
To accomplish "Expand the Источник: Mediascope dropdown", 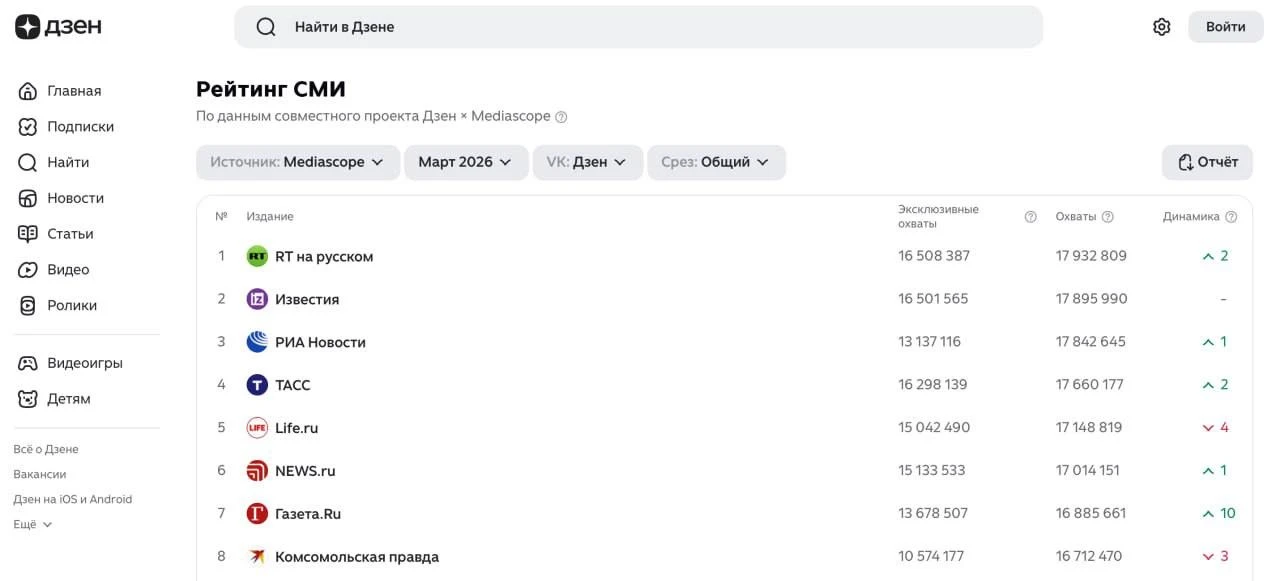I will pyautogui.click(x=297, y=162).
